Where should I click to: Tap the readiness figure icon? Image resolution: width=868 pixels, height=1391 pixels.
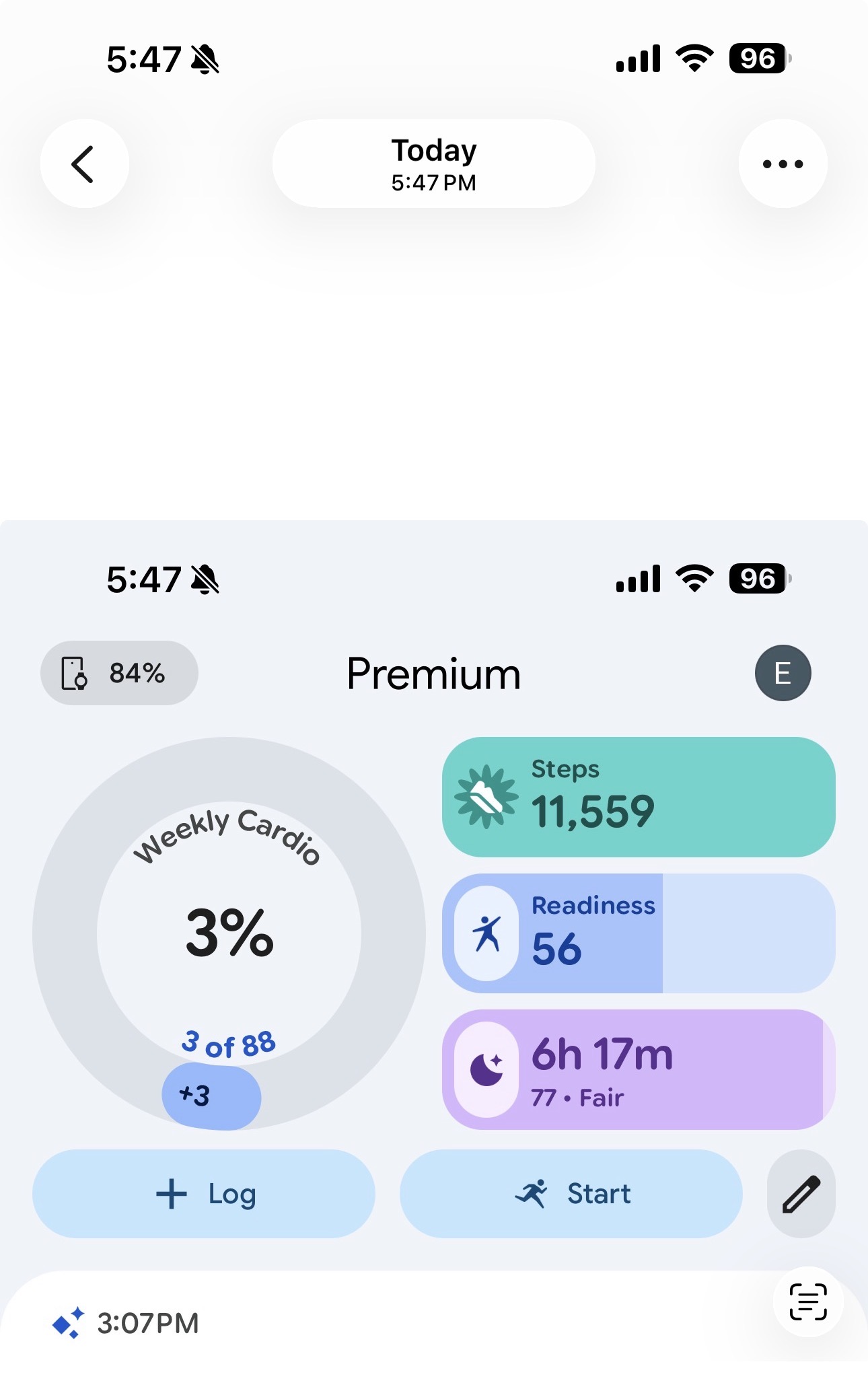[486, 933]
